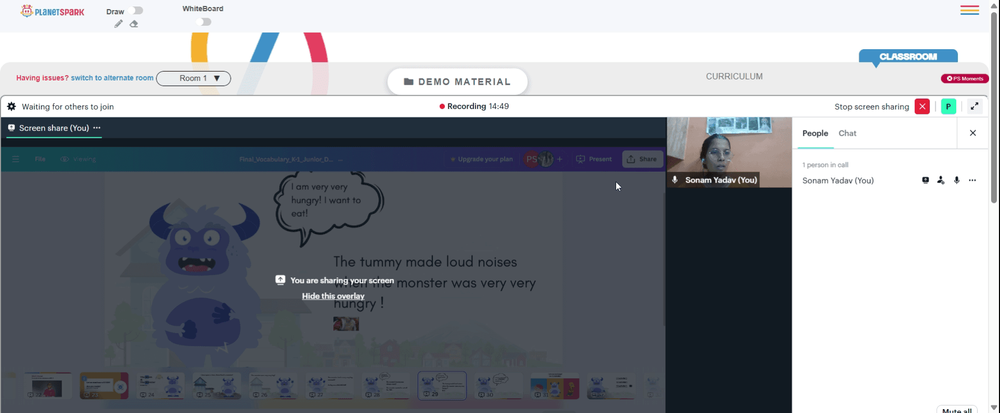
Task: Toggle the WhiteBoard switch
Action: 203,22
